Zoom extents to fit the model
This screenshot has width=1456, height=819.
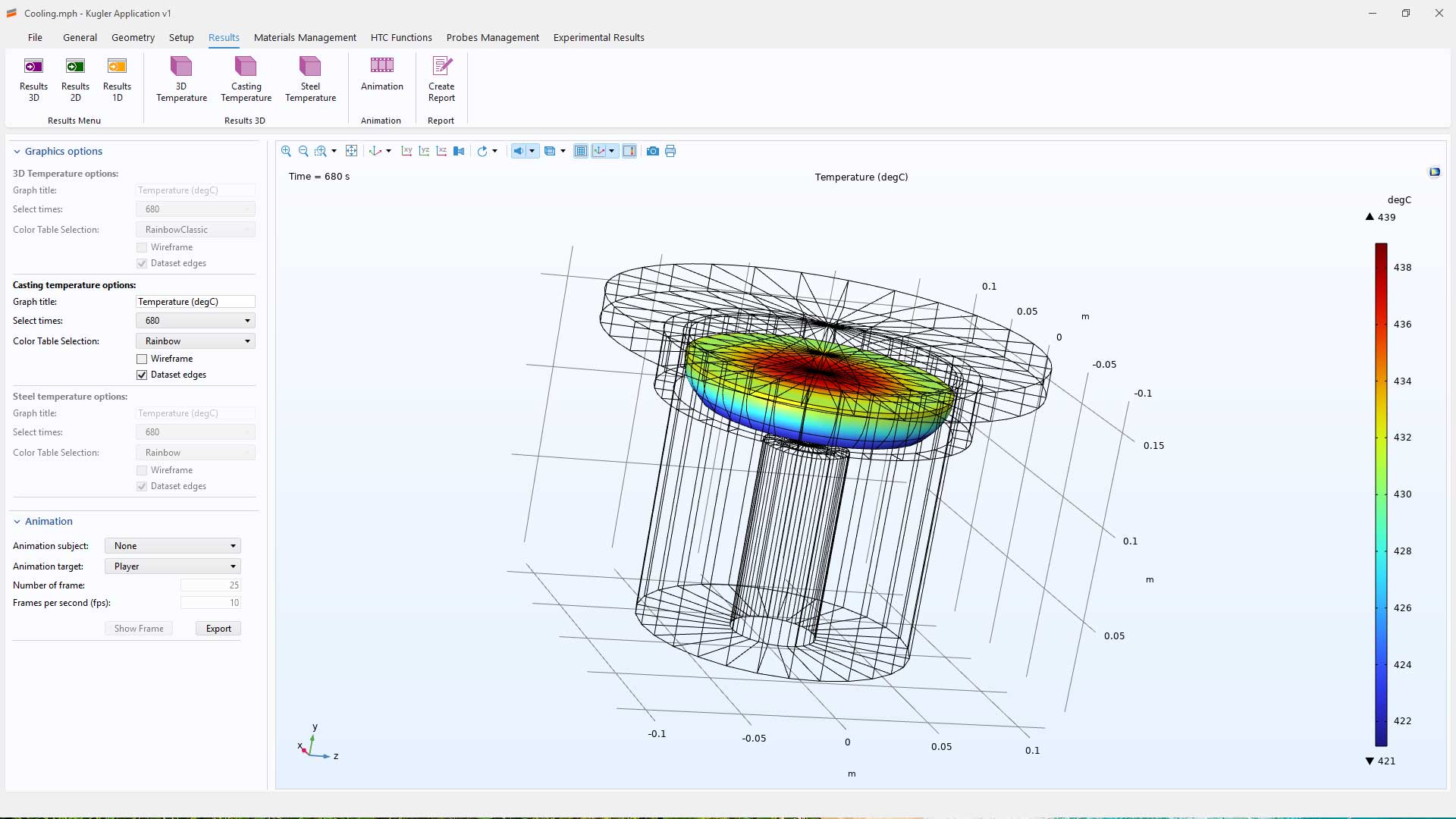coord(351,151)
